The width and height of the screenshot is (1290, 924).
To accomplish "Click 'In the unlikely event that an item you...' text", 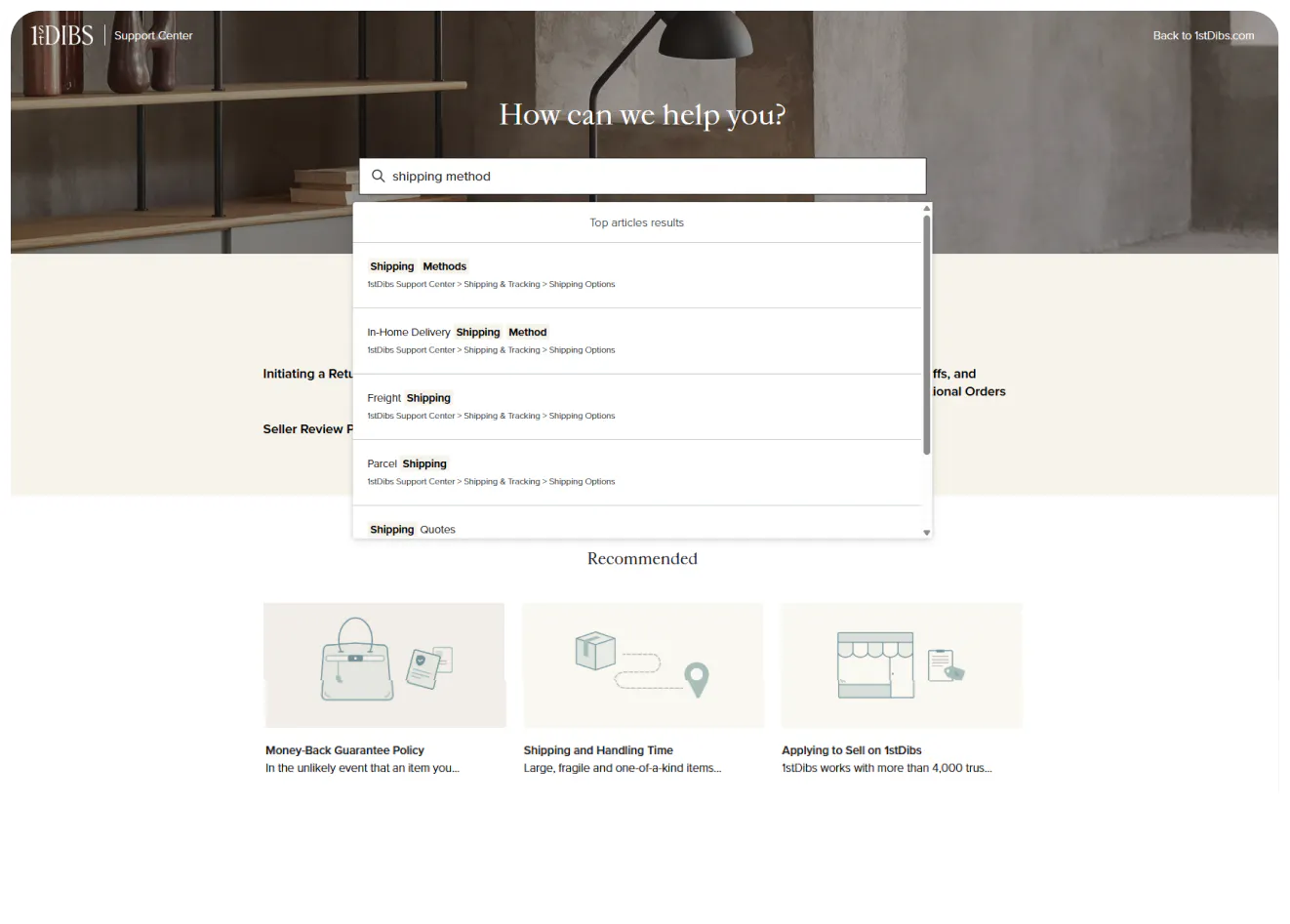I will [362, 768].
